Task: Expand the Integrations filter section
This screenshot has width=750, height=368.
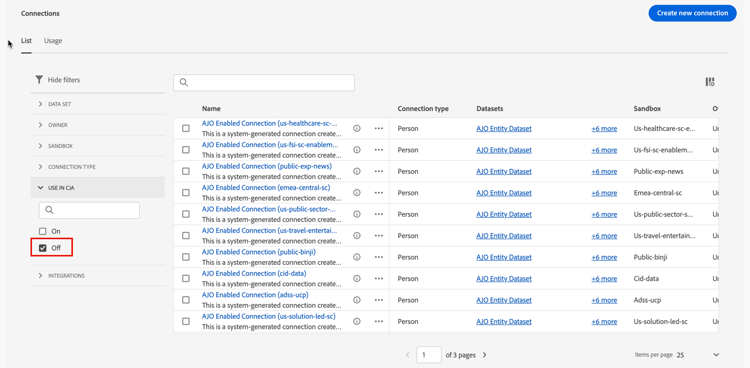Action: pos(98,276)
